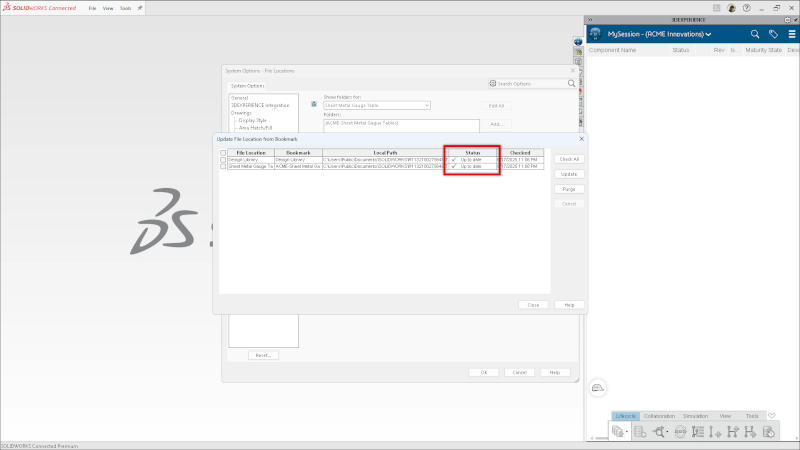Click the tag icon in MySession header
Image resolution: width=800 pixels, height=450 pixels.
point(773,34)
